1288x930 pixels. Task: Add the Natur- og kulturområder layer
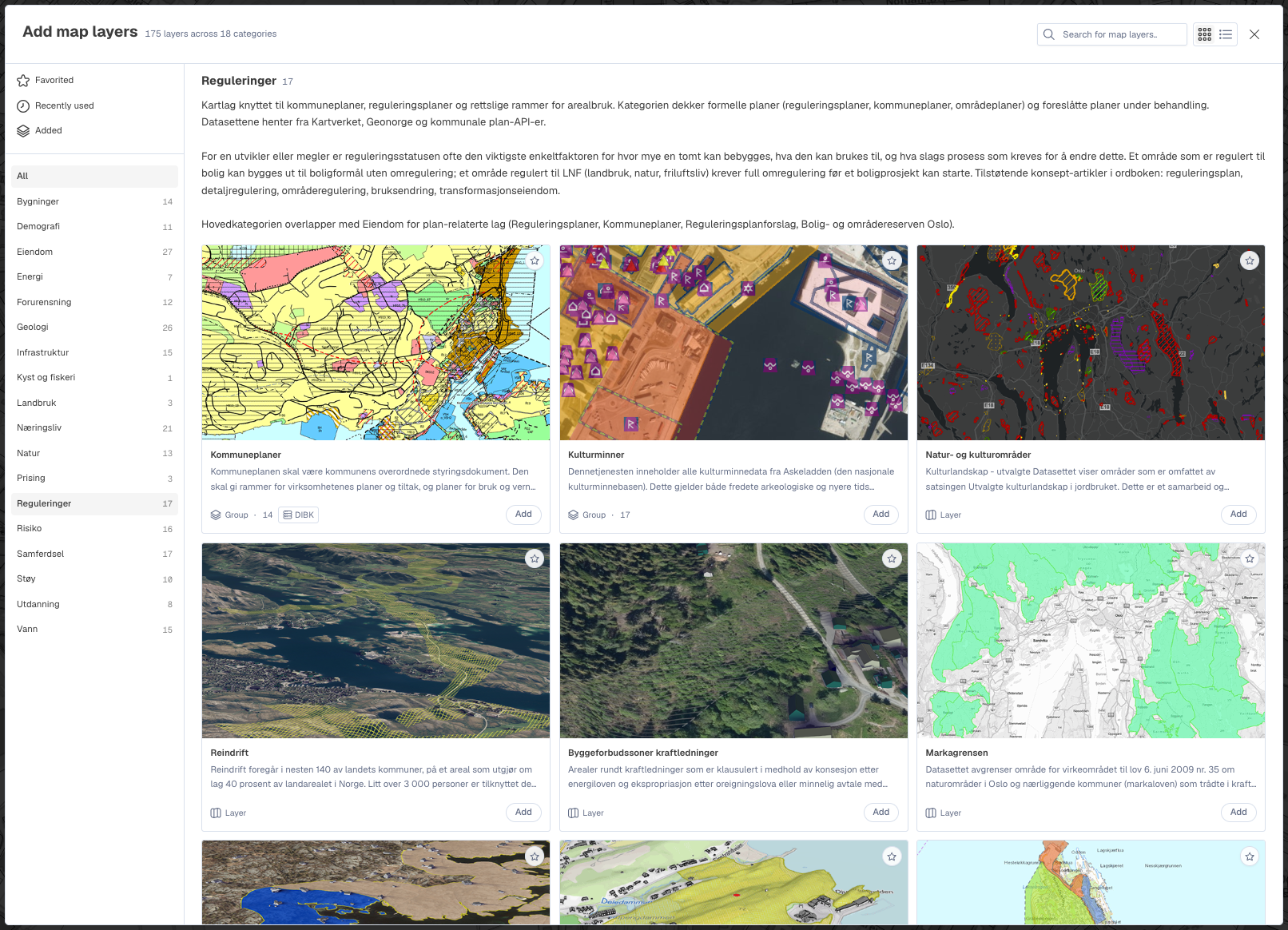1238,515
